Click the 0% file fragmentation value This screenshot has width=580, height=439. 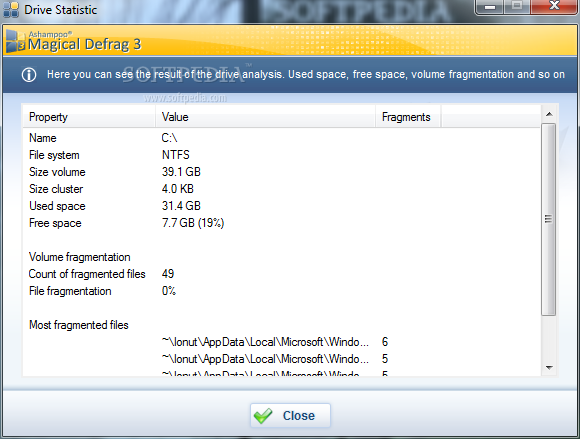169,291
